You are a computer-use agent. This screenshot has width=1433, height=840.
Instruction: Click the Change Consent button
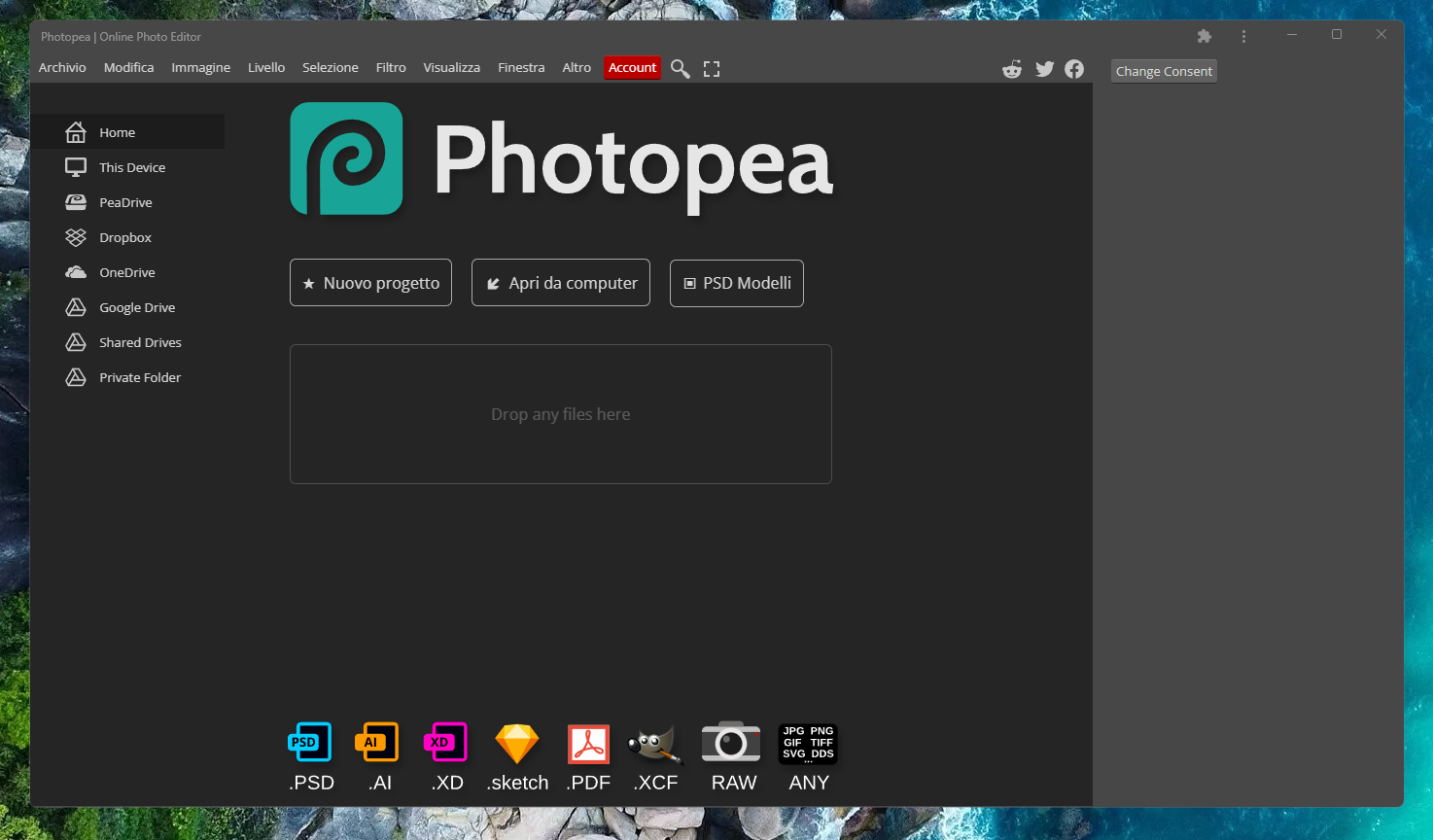click(1163, 70)
